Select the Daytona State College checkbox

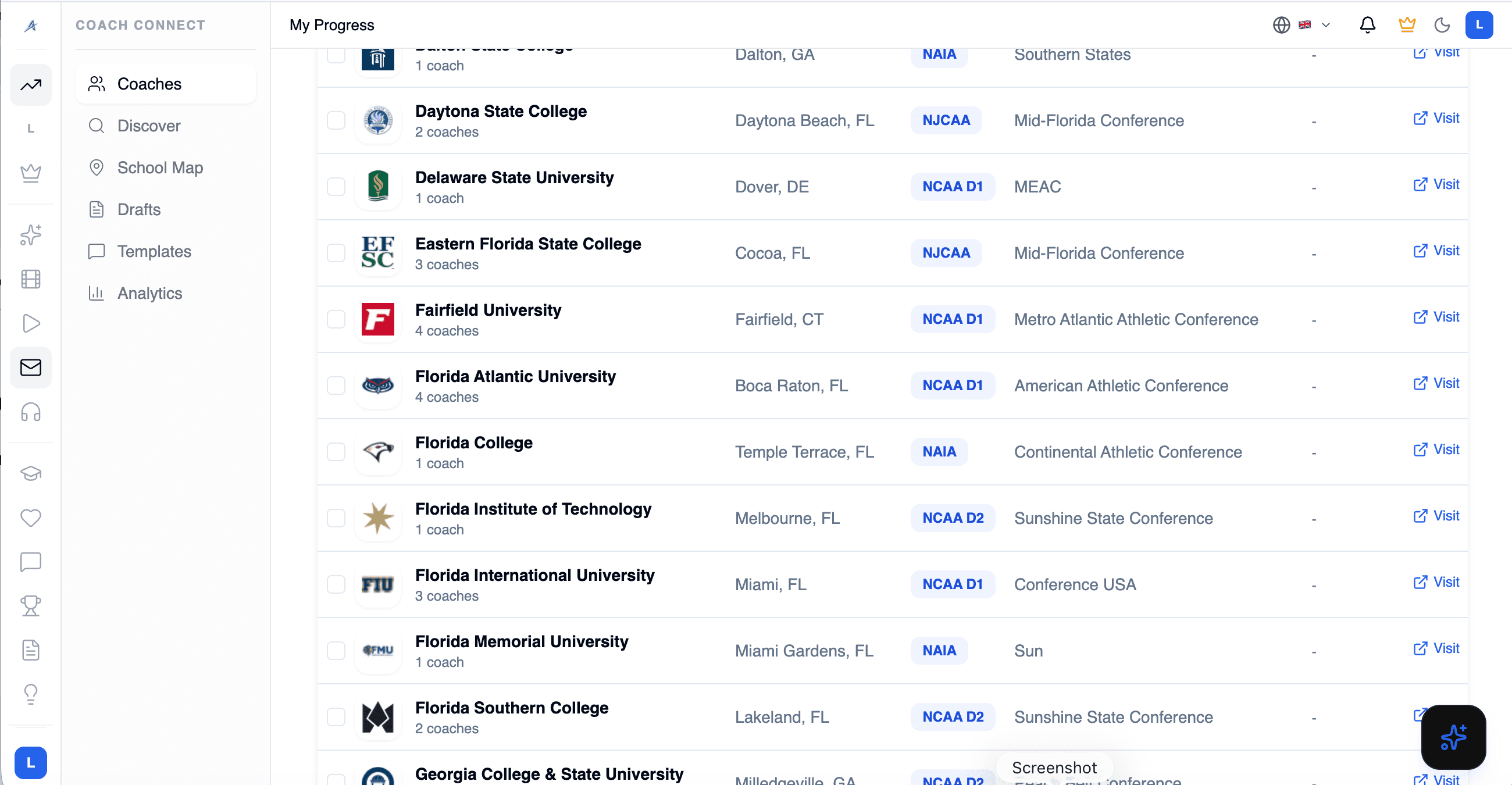[336, 120]
